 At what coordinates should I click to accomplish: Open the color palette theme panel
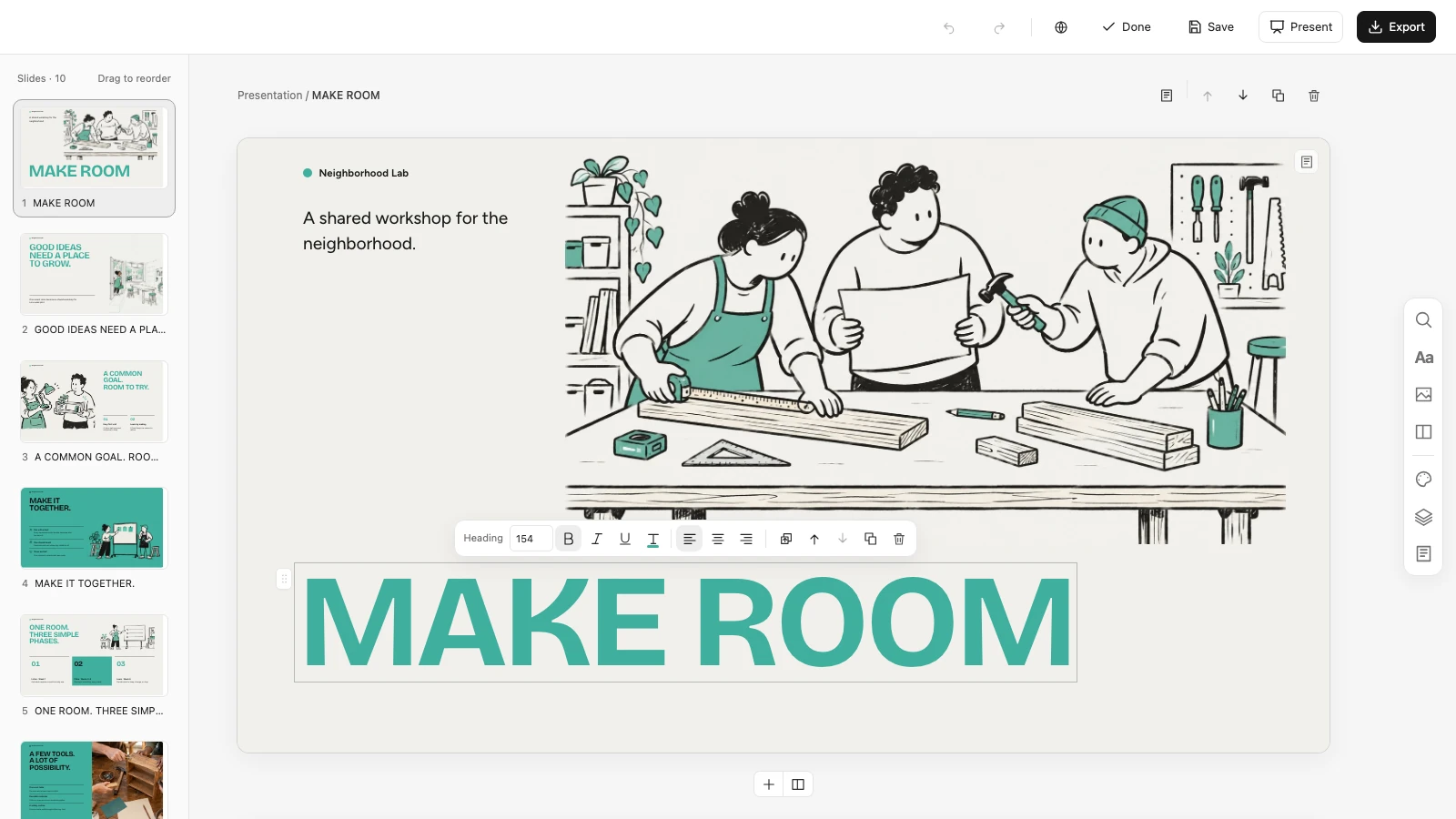point(1424,480)
